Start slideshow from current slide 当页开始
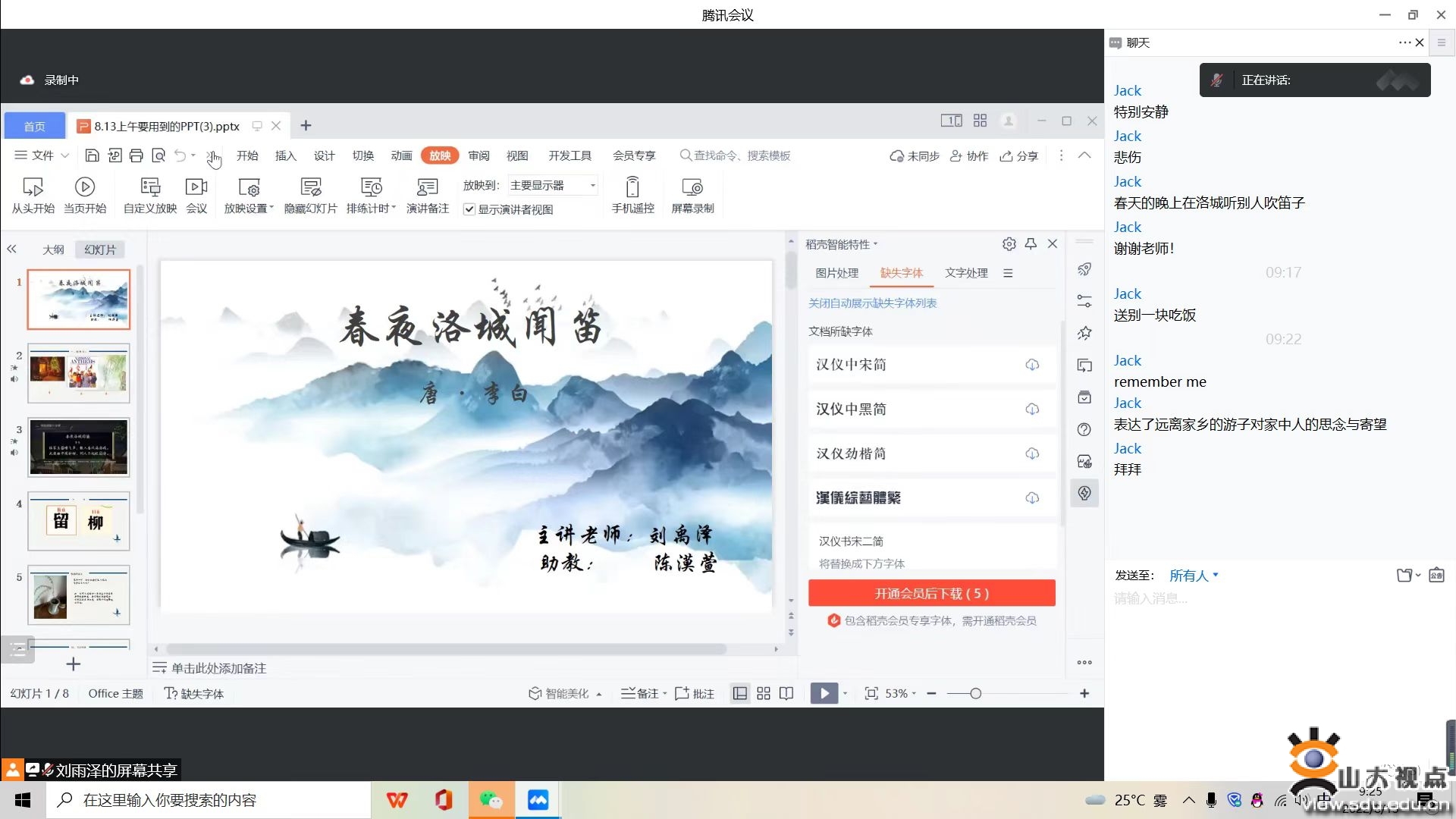 [x=84, y=187]
